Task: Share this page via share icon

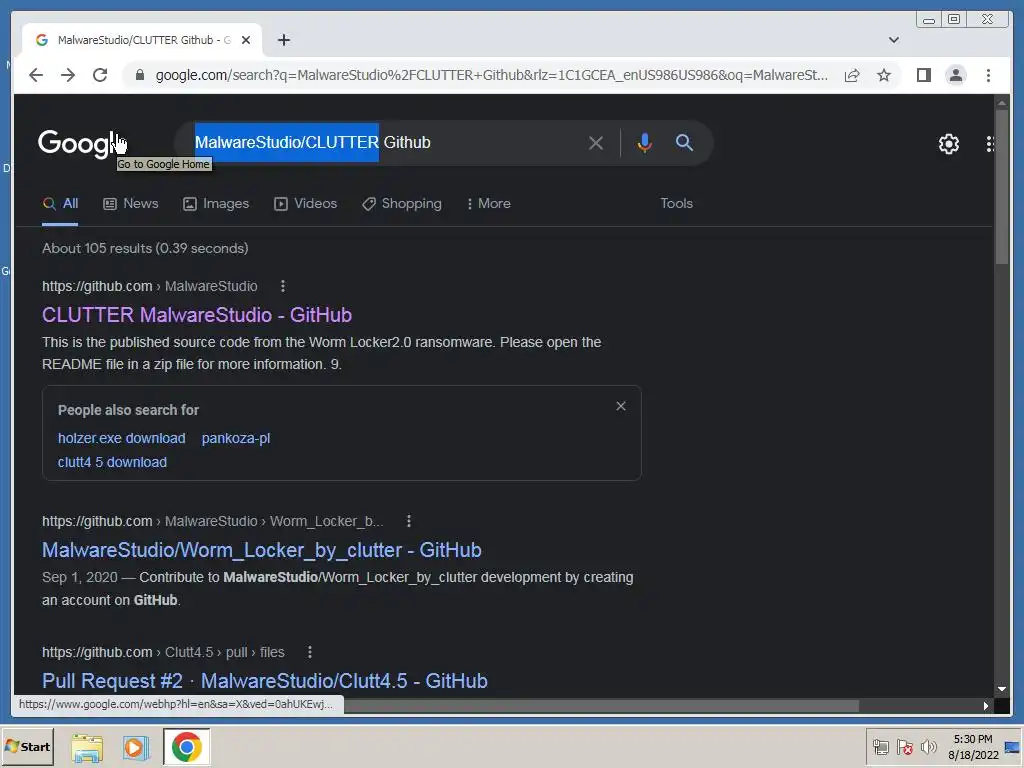Action: [852, 75]
